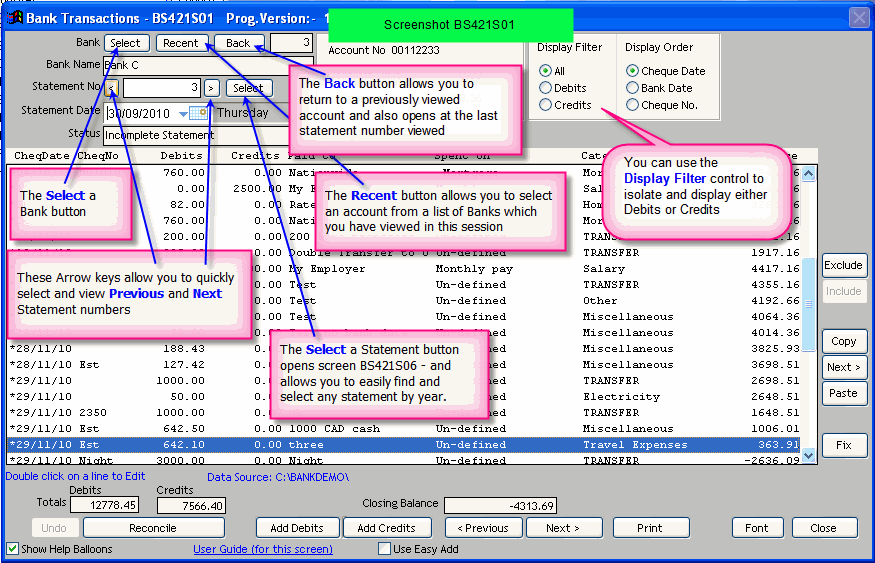Expand the Statement Date dropdown arrow
Screen dimensions: 875x563
(x=183, y=114)
